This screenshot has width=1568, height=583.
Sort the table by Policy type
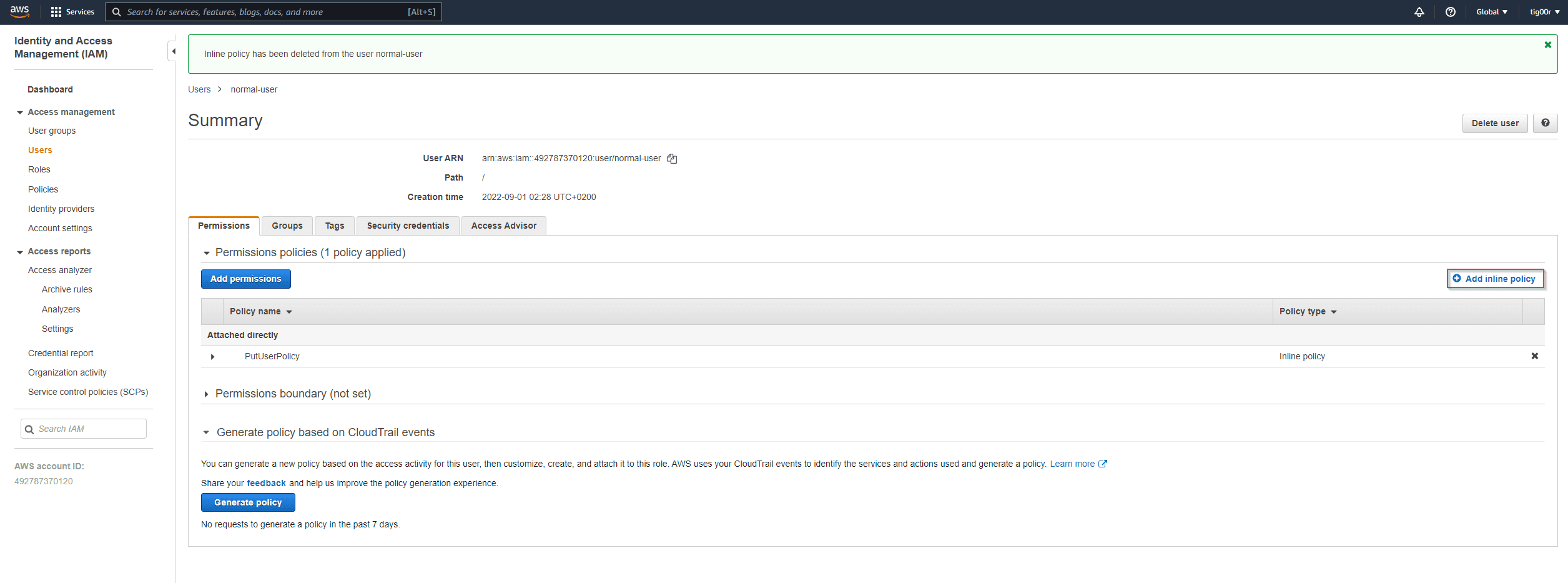(1308, 312)
